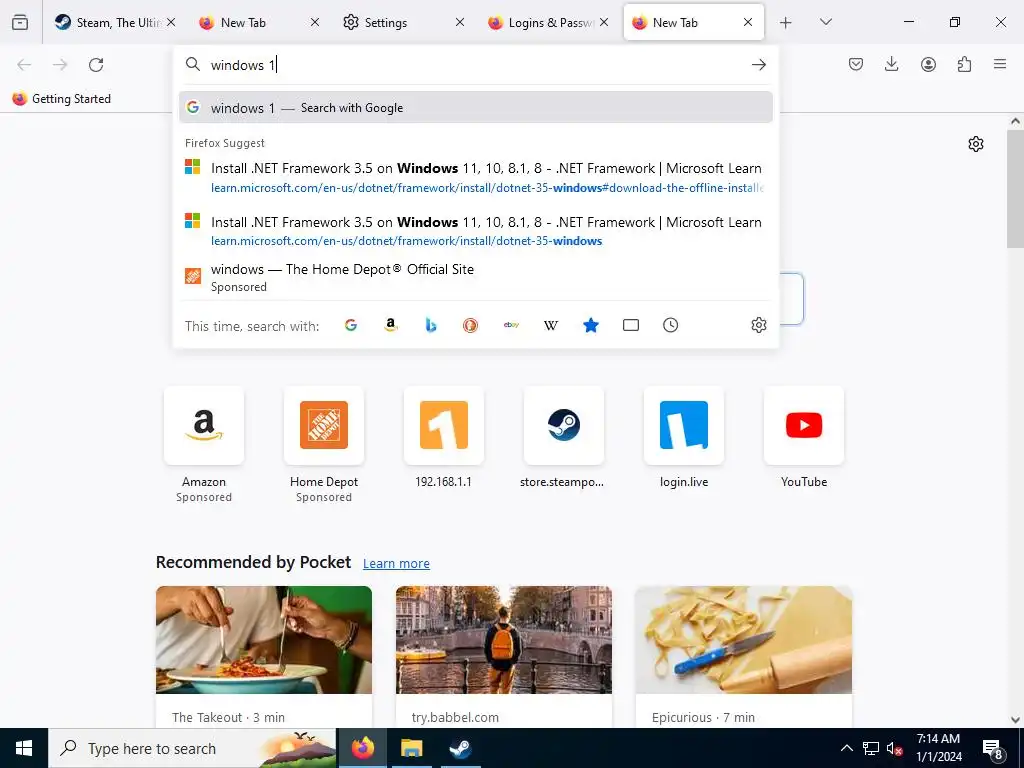Viewport: 1024px width, 768px height.
Task: Click the Go arrow in the address bar
Action: [758, 64]
